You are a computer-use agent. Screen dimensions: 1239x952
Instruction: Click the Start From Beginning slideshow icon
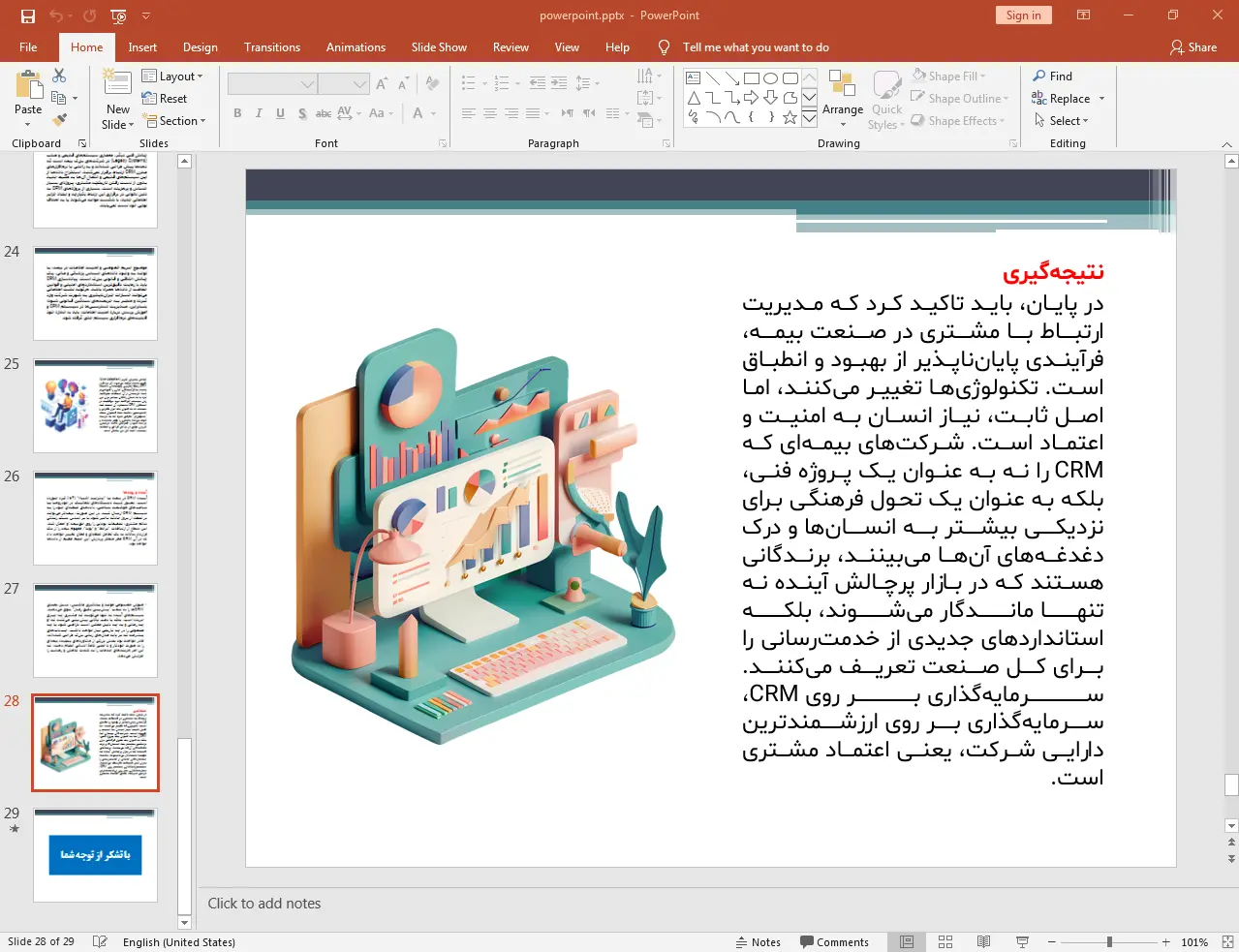coord(118,15)
